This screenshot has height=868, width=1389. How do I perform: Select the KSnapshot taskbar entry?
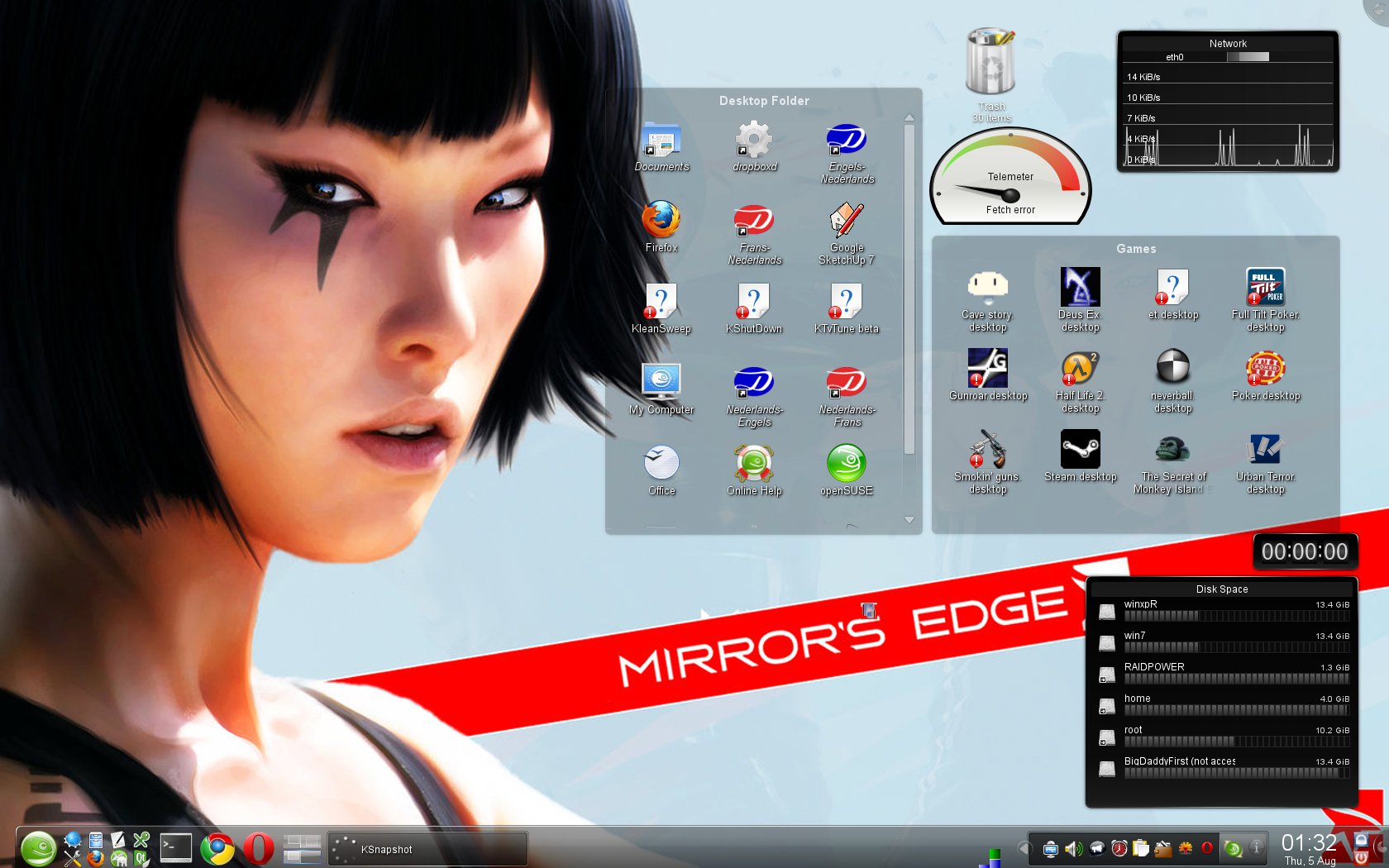[427, 849]
